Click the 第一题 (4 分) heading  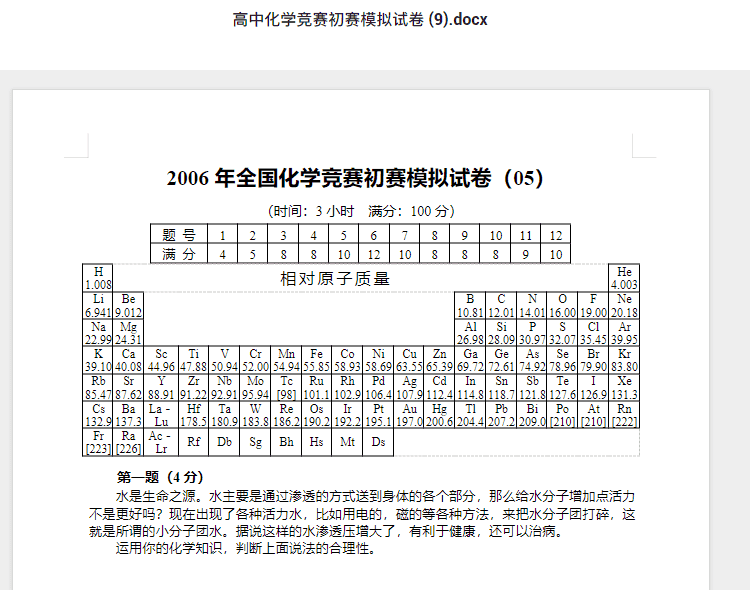click(160, 477)
